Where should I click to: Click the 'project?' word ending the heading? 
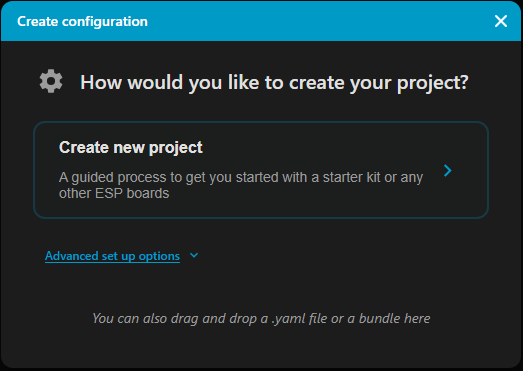tap(433, 83)
